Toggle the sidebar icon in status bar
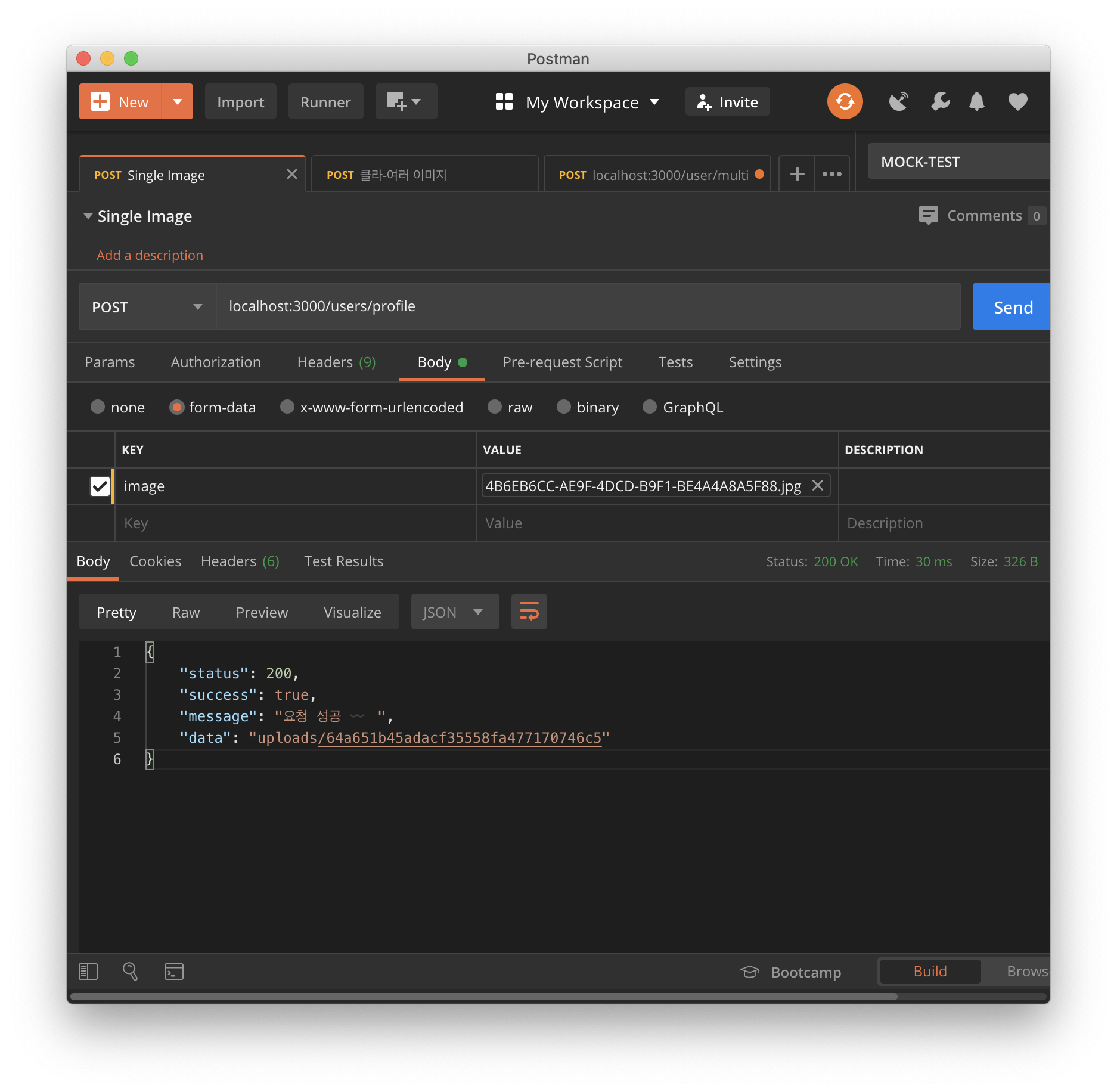The height and width of the screenshot is (1092, 1117). [x=88, y=972]
